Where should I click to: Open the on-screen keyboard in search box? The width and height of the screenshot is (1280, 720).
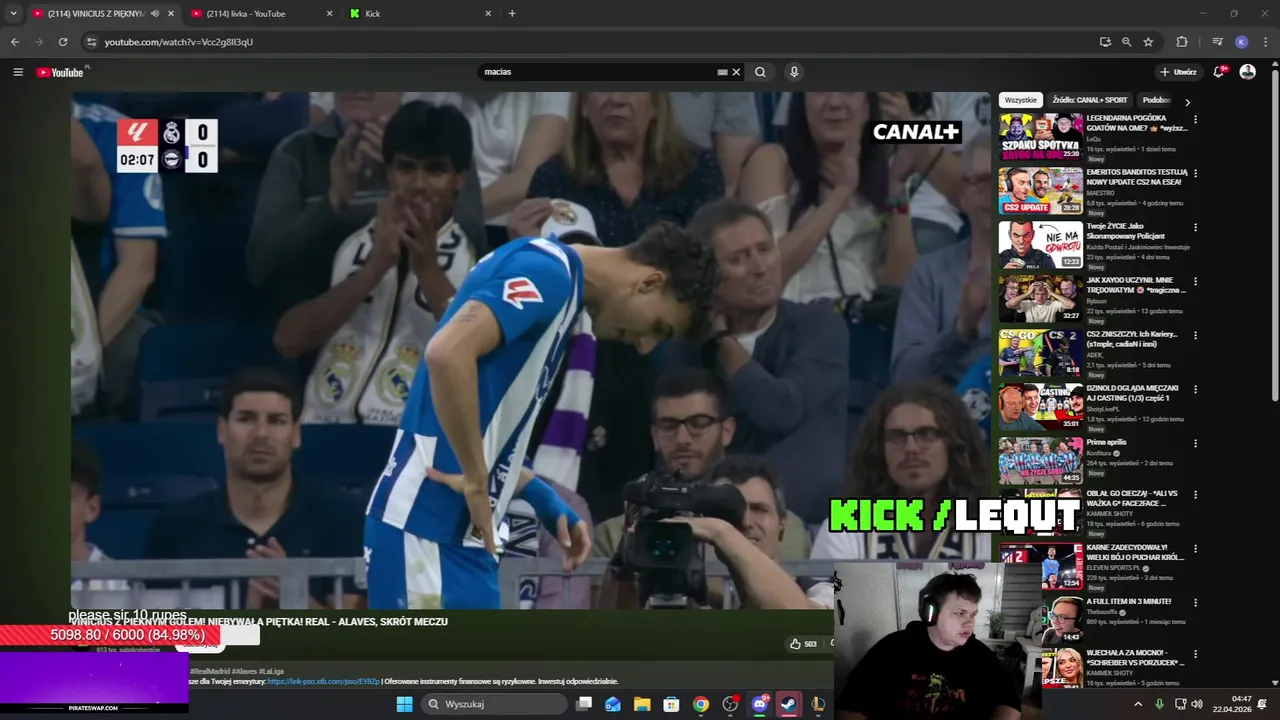[x=722, y=72]
